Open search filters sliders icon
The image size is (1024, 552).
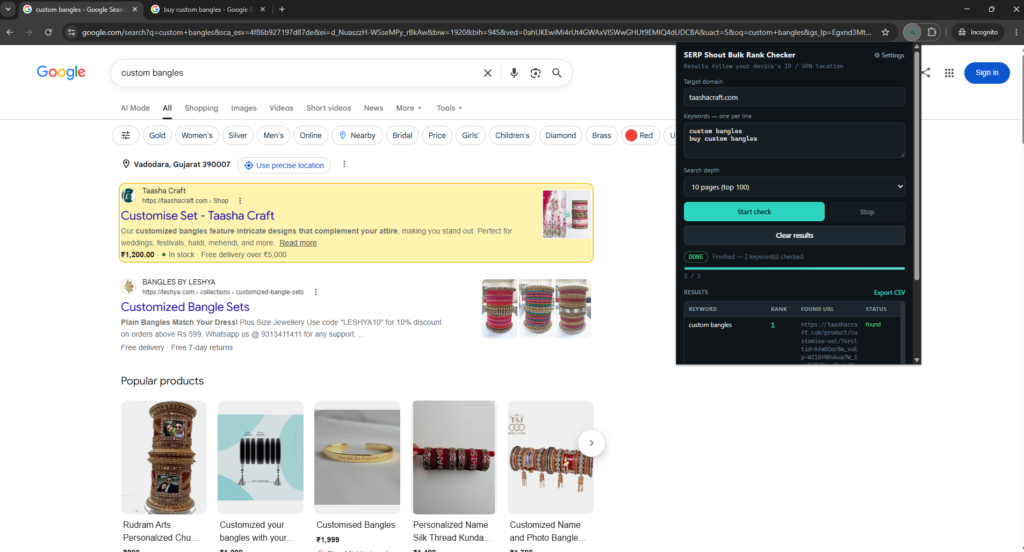(125, 135)
